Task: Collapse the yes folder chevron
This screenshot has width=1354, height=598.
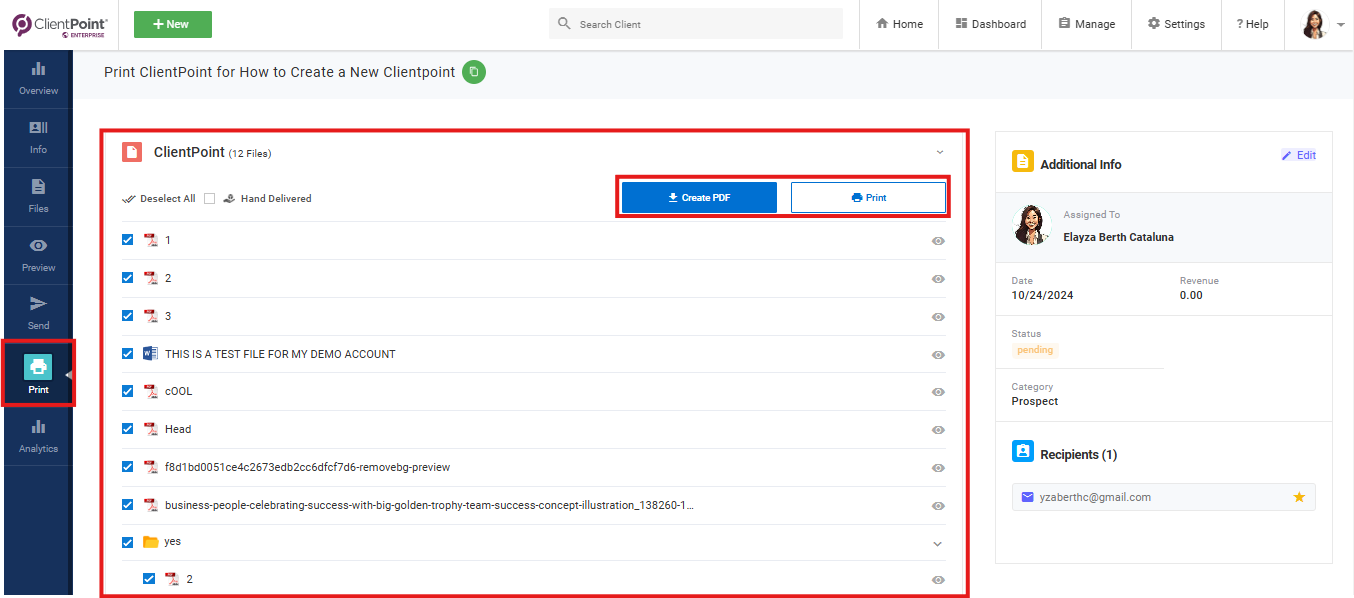Action: click(937, 544)
